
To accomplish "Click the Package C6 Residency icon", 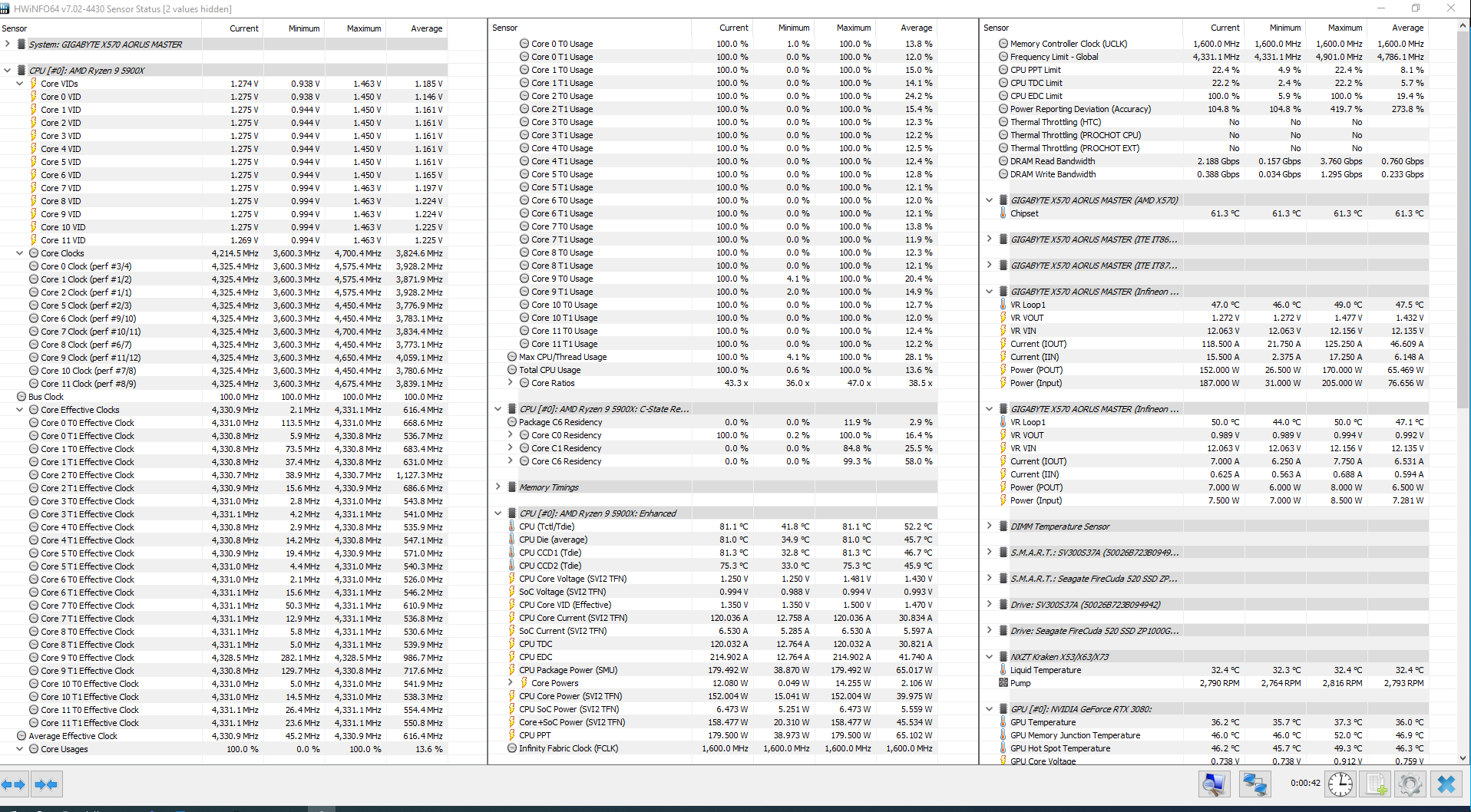I will pos(512,422).
